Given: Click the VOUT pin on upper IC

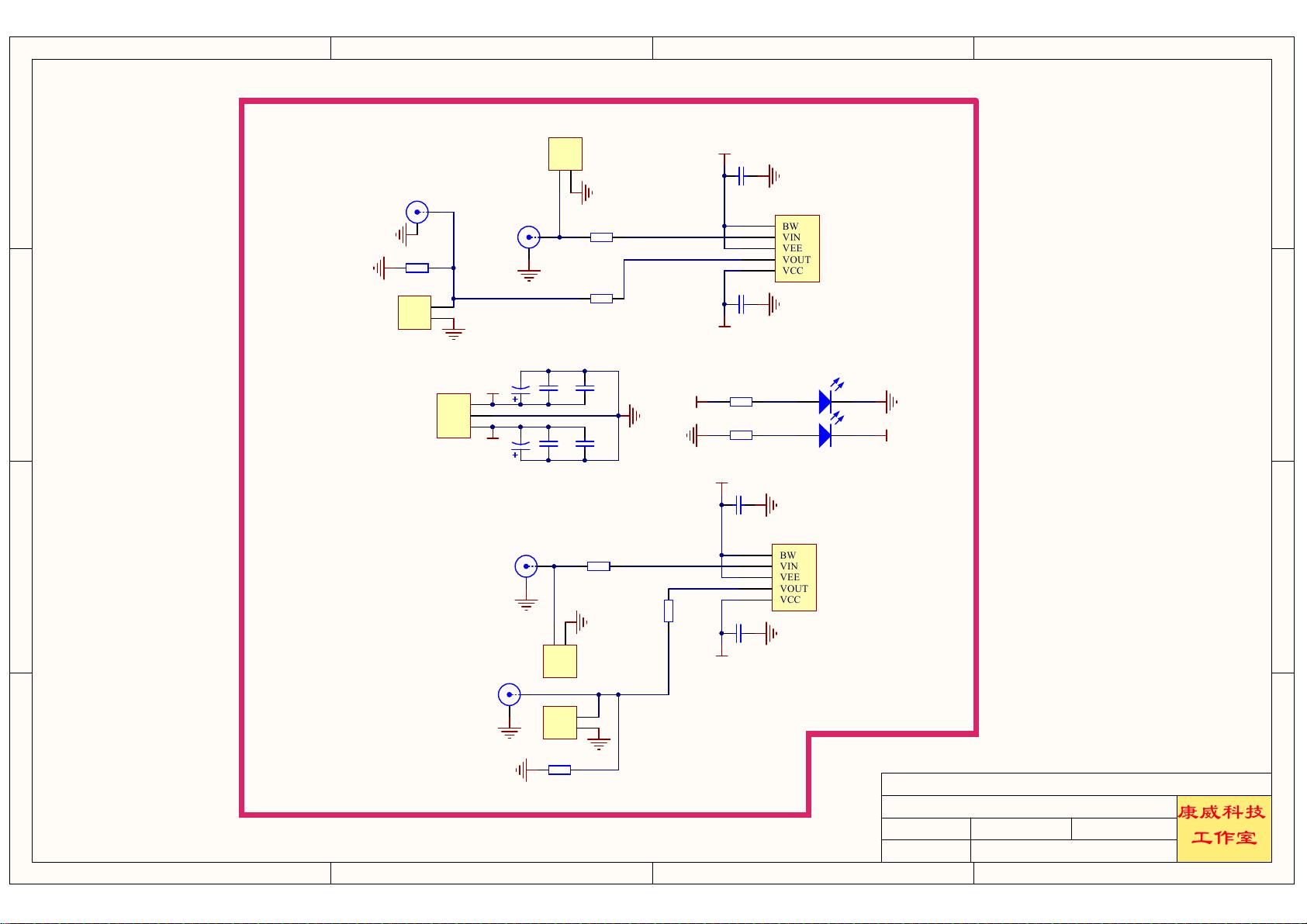Looking at the screenshot, I should pos(796,260).
